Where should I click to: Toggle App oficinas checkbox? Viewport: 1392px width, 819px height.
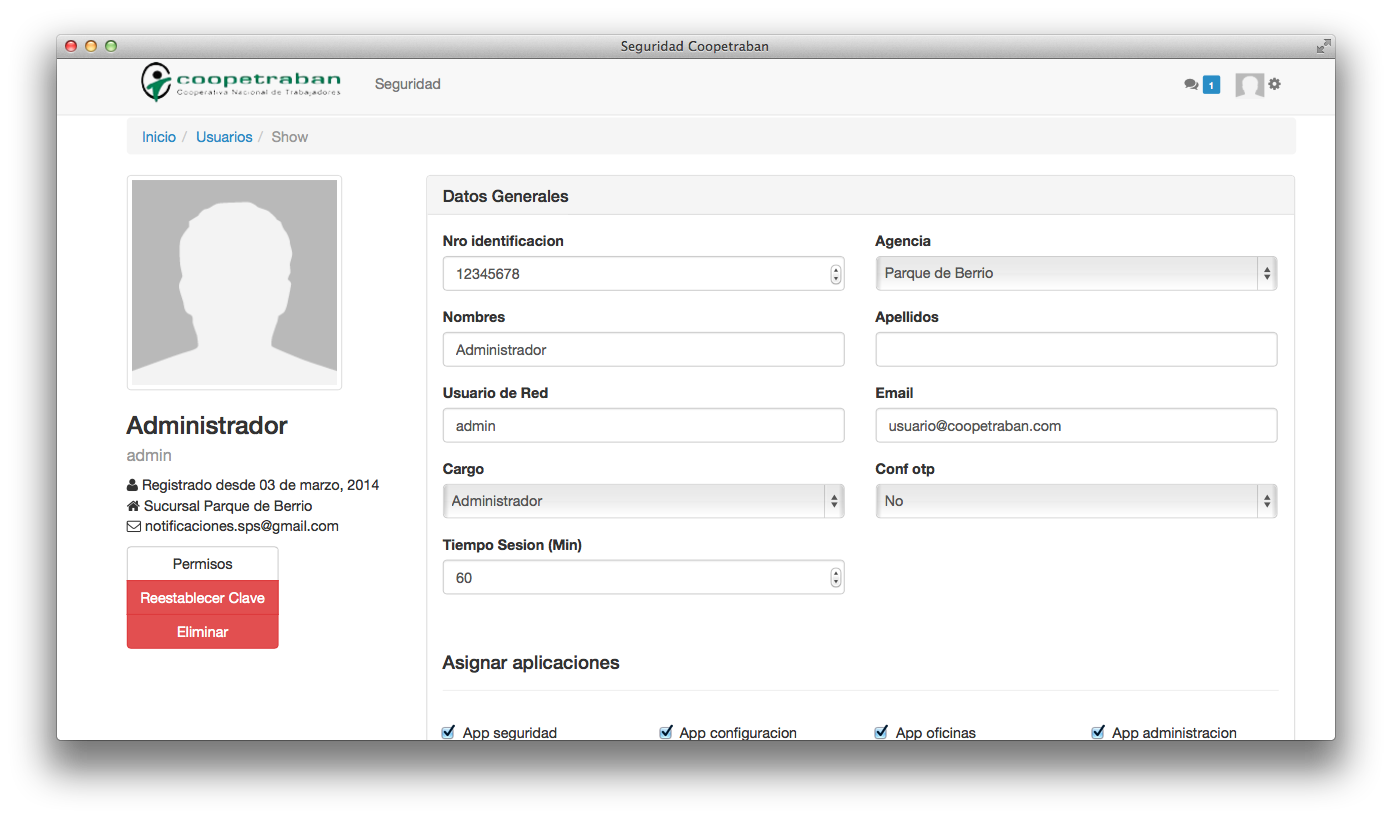[881, 732]
